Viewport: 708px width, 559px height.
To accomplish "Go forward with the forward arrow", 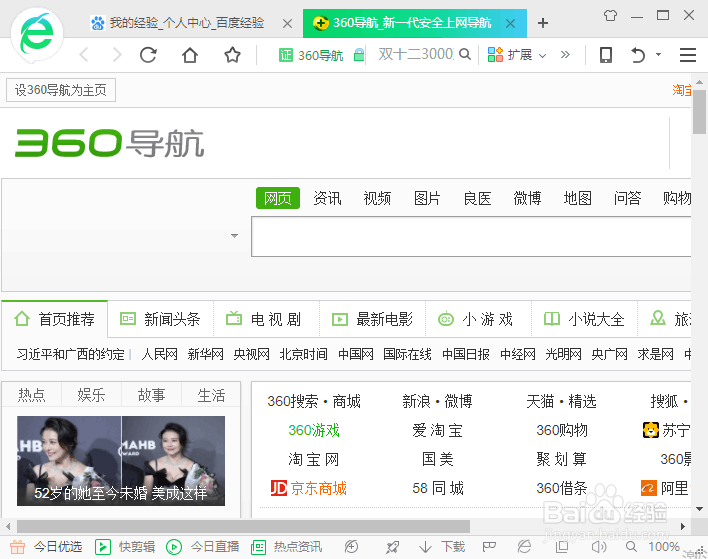I will pyautogui.click(x=117, y=55).
